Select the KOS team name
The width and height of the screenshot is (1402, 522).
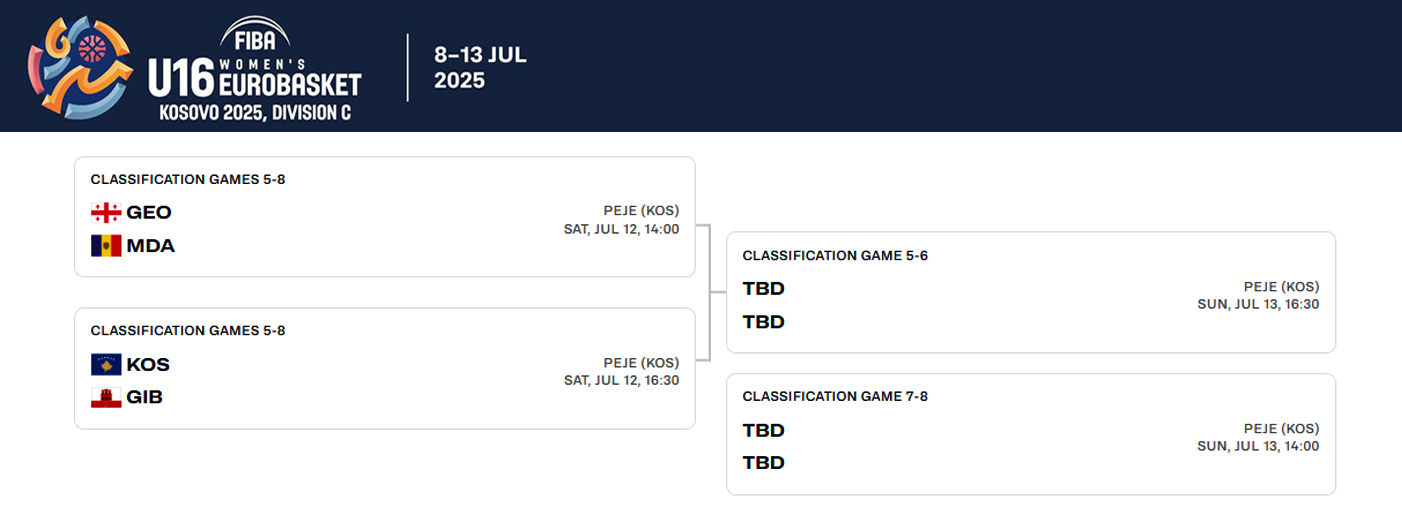pos(148,364)
